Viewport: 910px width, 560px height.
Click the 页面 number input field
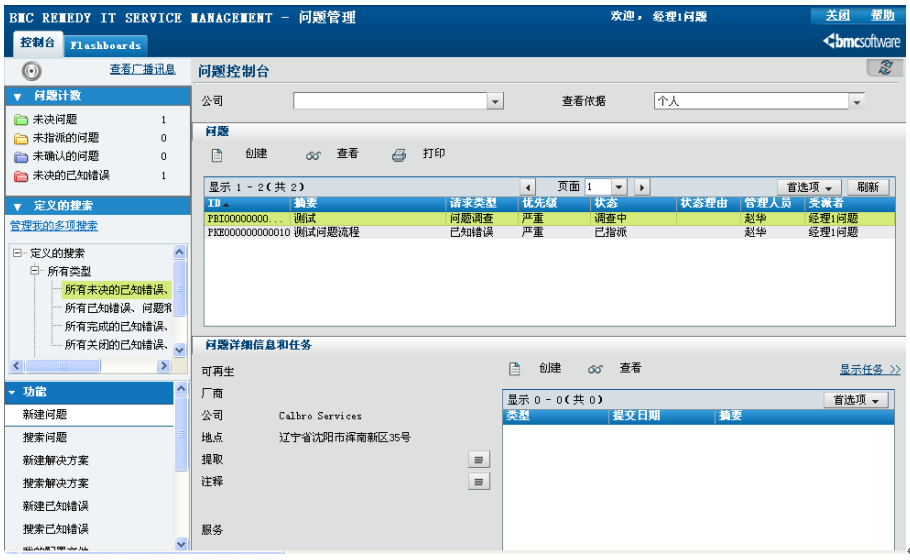(598, 187)
